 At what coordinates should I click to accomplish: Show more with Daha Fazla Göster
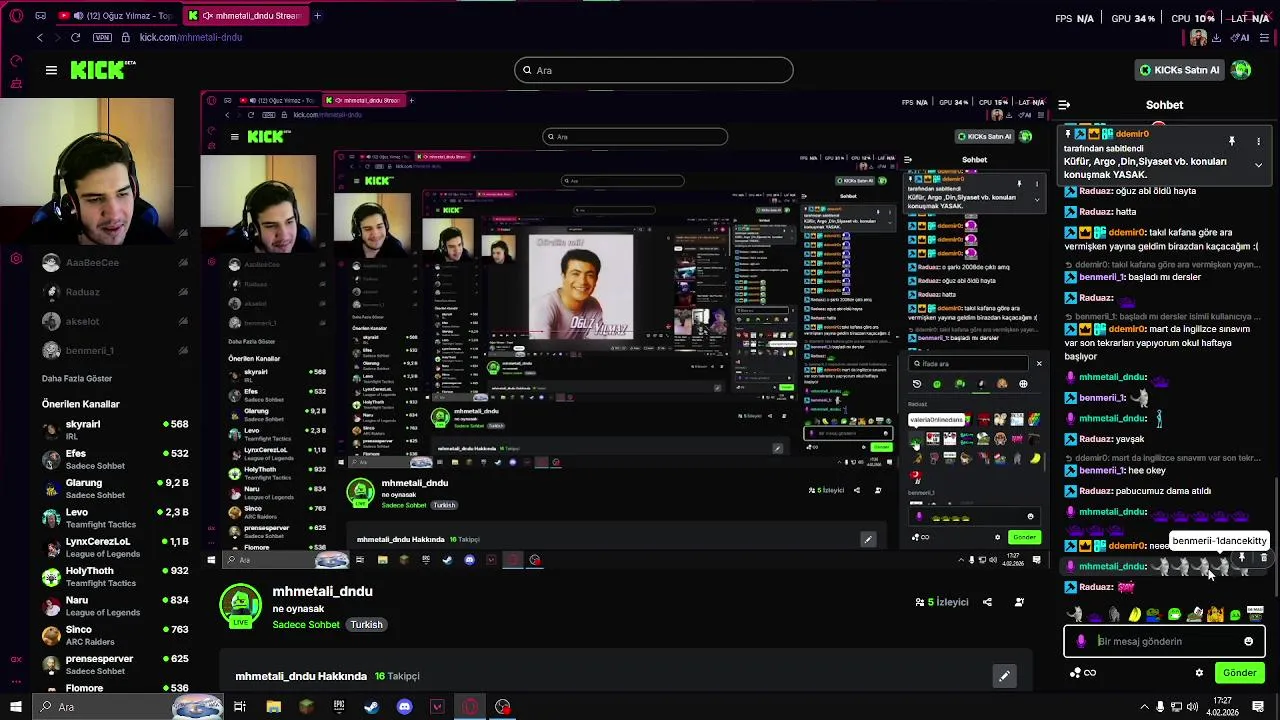click(77, 379)
